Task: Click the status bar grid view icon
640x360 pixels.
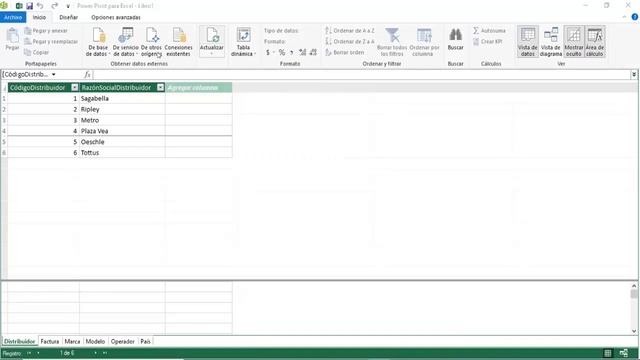Action: pos(608,353)
